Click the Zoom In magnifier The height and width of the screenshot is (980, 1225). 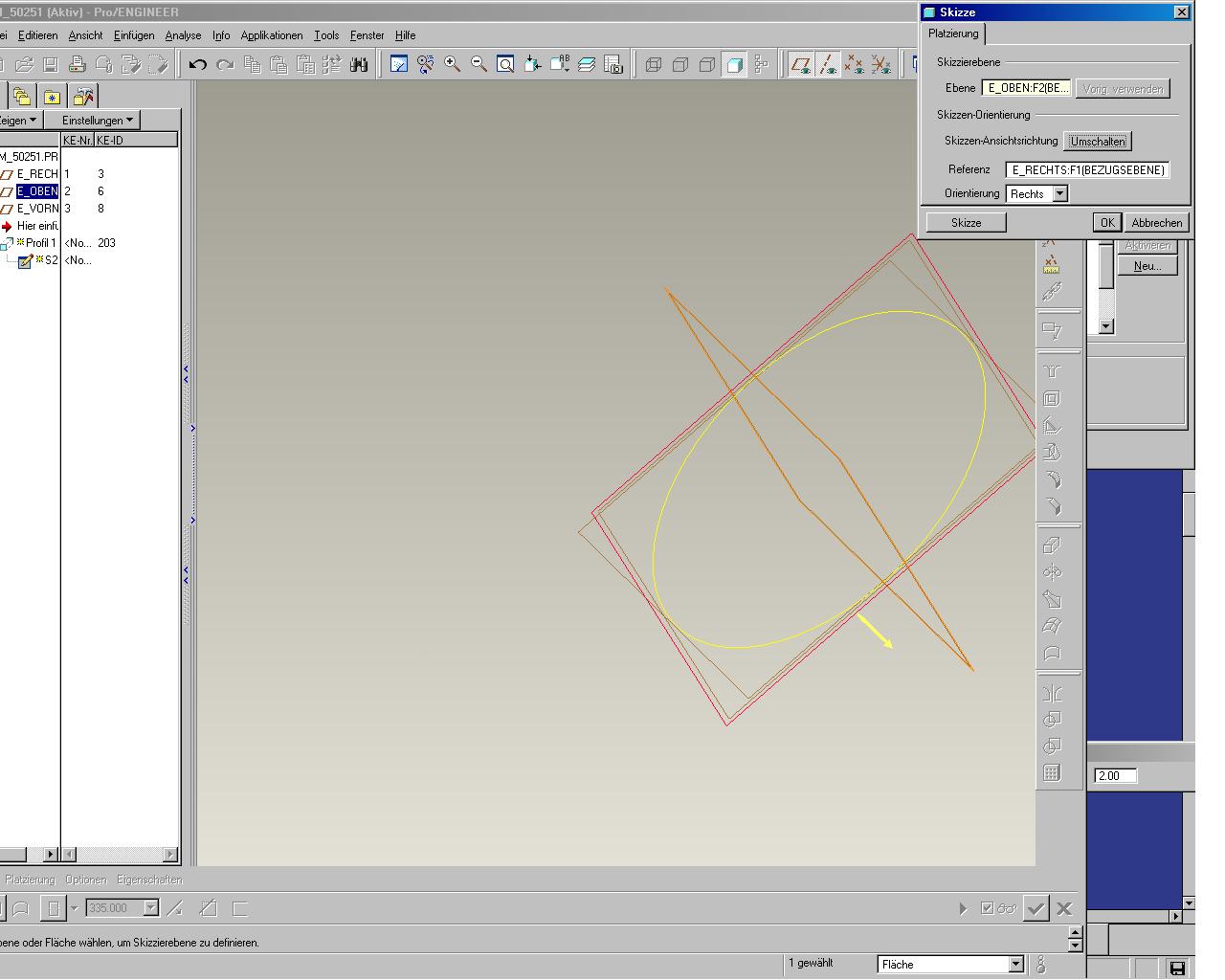[453, 65]
